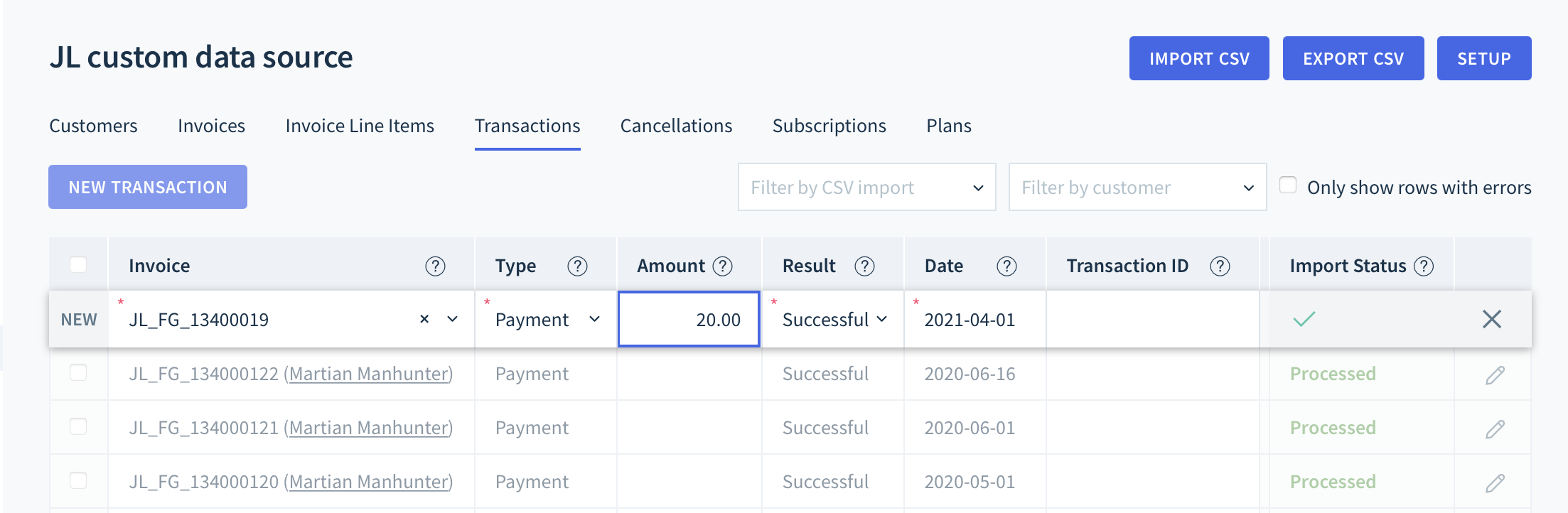Click the Transaction ID input field in new row
This screenshot has width=1568, height=513.
1152,320
